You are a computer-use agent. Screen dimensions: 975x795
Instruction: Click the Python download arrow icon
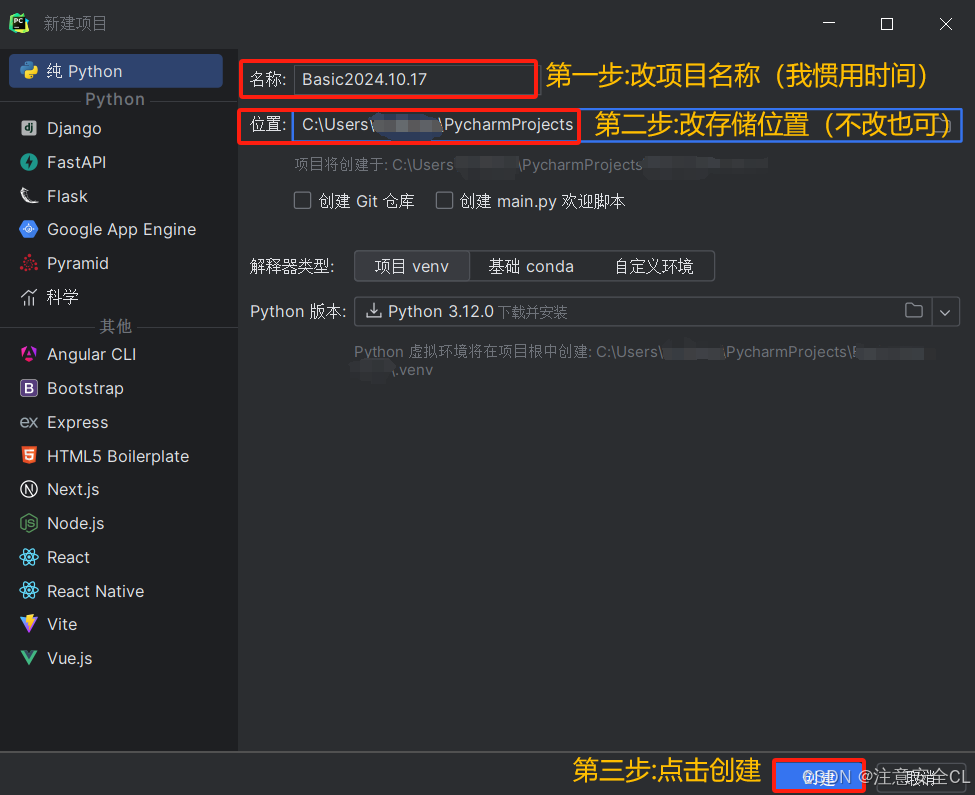tap(373, 311)
